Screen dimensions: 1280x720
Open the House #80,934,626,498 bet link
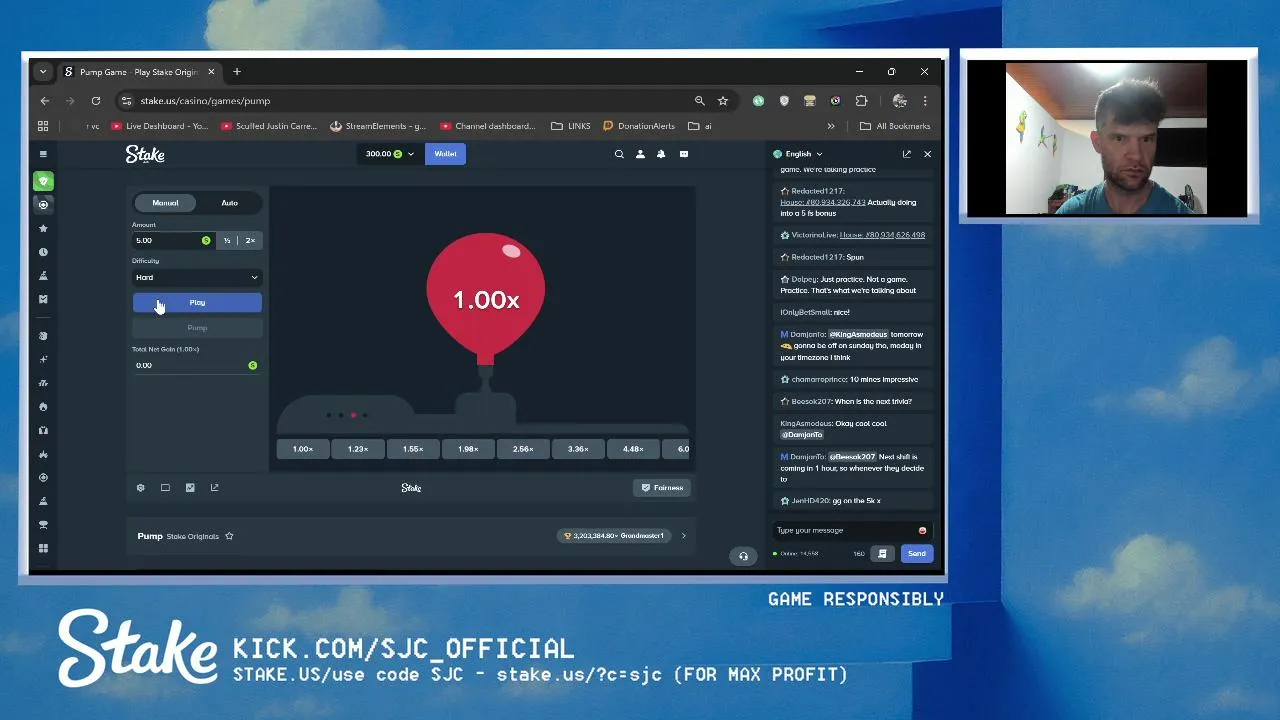click(x=882, y=235)
